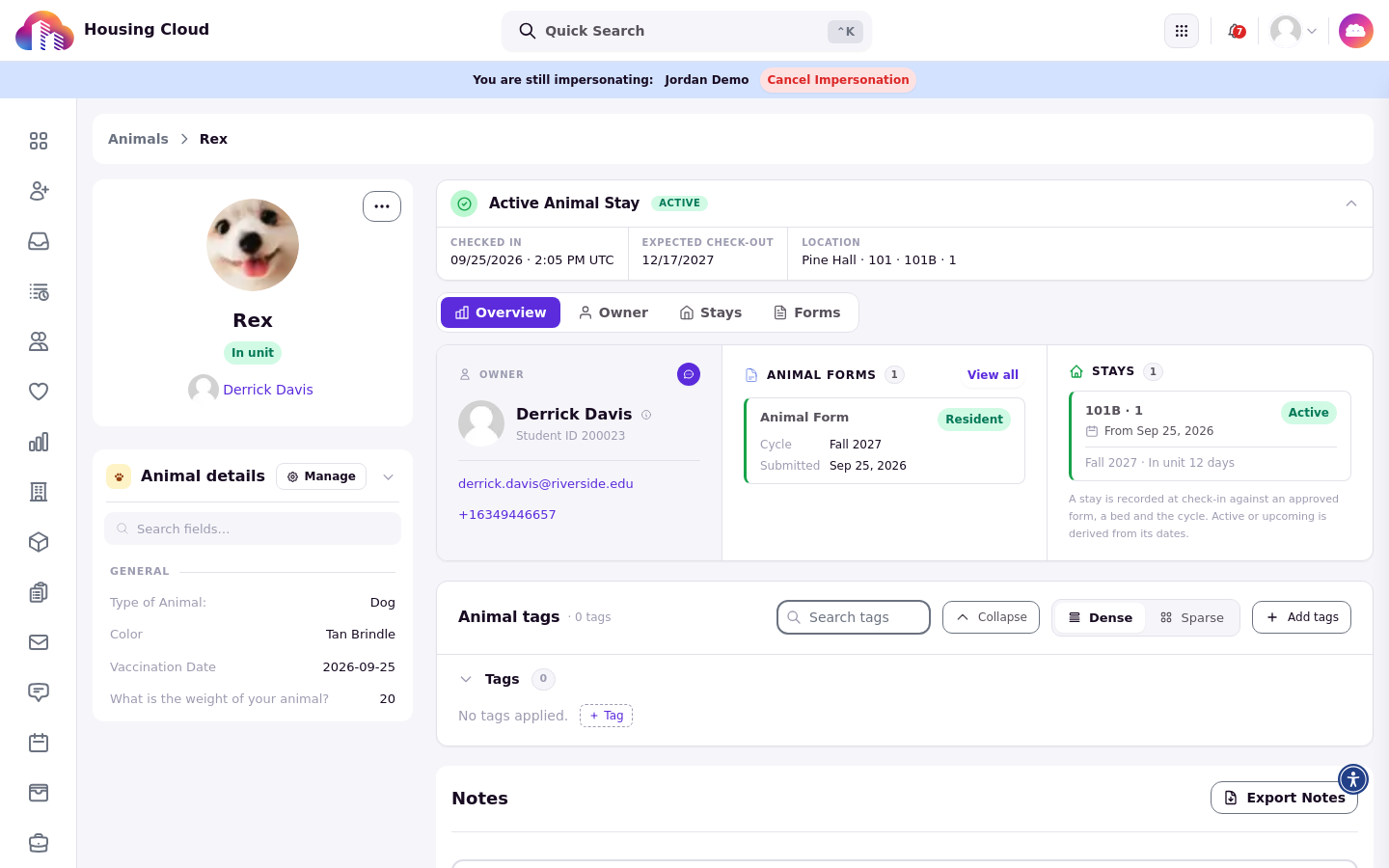
Task: Switch tag view to Dense
Action: click(x=1100, y=617)
